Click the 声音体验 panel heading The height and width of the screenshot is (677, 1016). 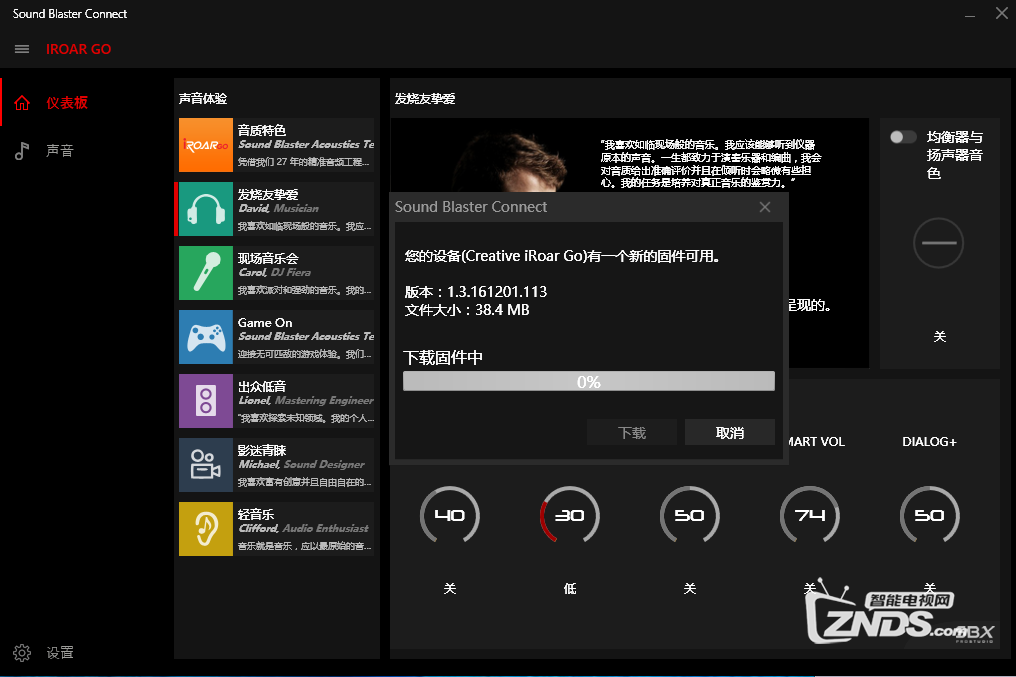[203, 98]
